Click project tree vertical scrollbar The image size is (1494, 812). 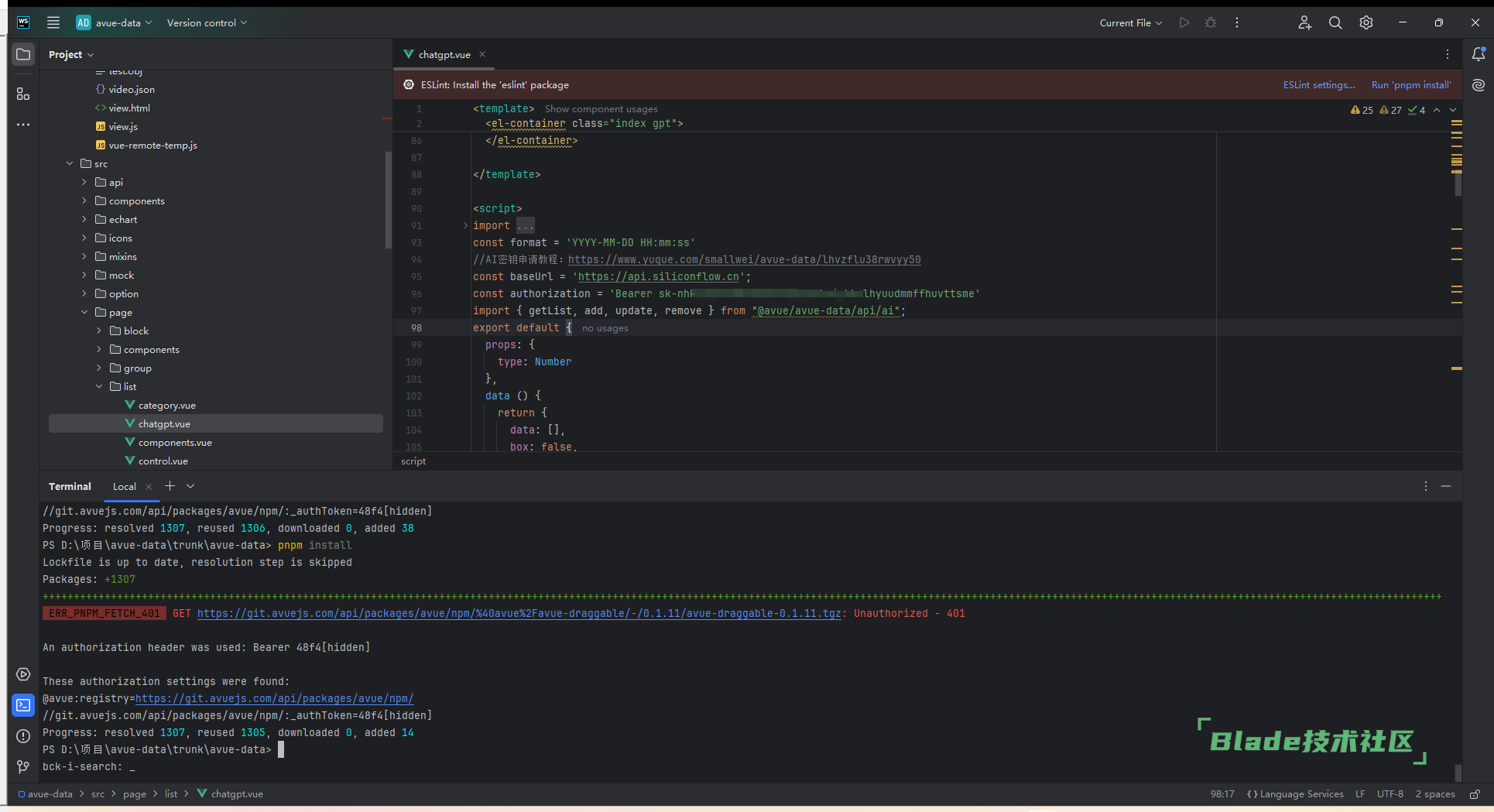pyautogui.click(x=388, y=200)
